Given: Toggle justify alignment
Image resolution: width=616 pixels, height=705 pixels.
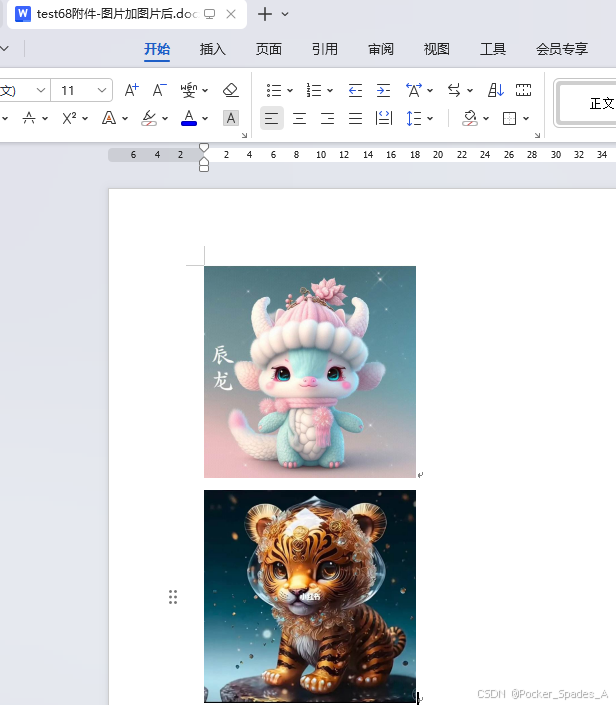Looking at the screenshot, I should [x=355, y=118].
